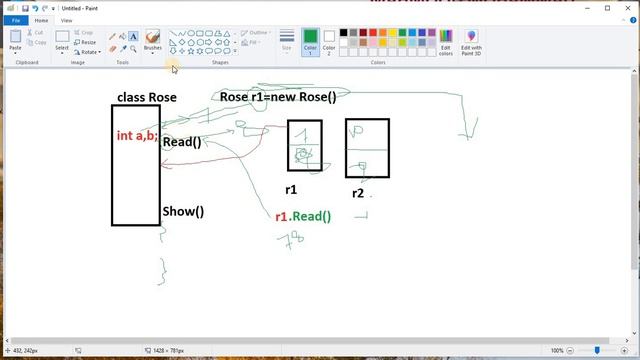Switch to the Home tab

41,20
